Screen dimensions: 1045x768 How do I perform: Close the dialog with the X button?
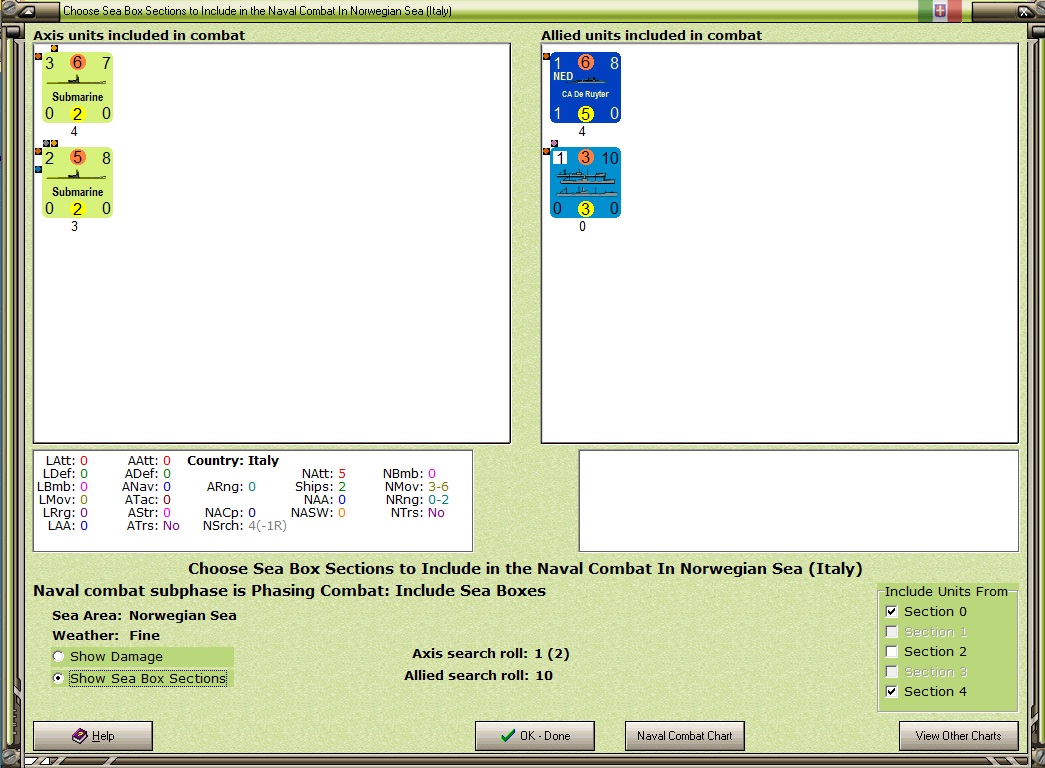tap(1024, 11)
